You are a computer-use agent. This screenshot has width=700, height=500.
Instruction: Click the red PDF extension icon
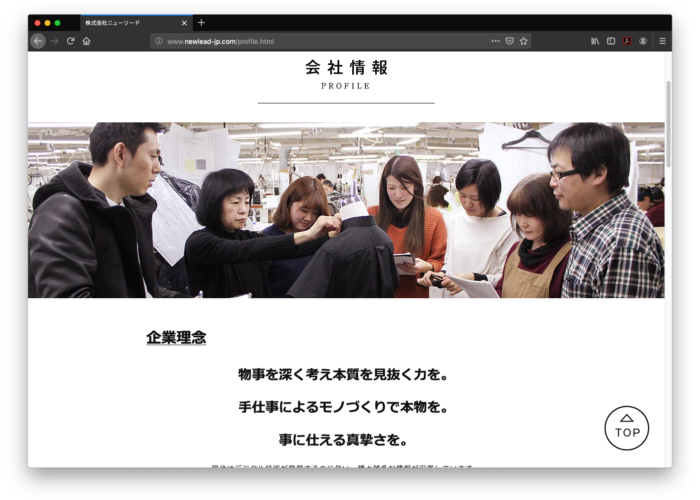point(627,41)
